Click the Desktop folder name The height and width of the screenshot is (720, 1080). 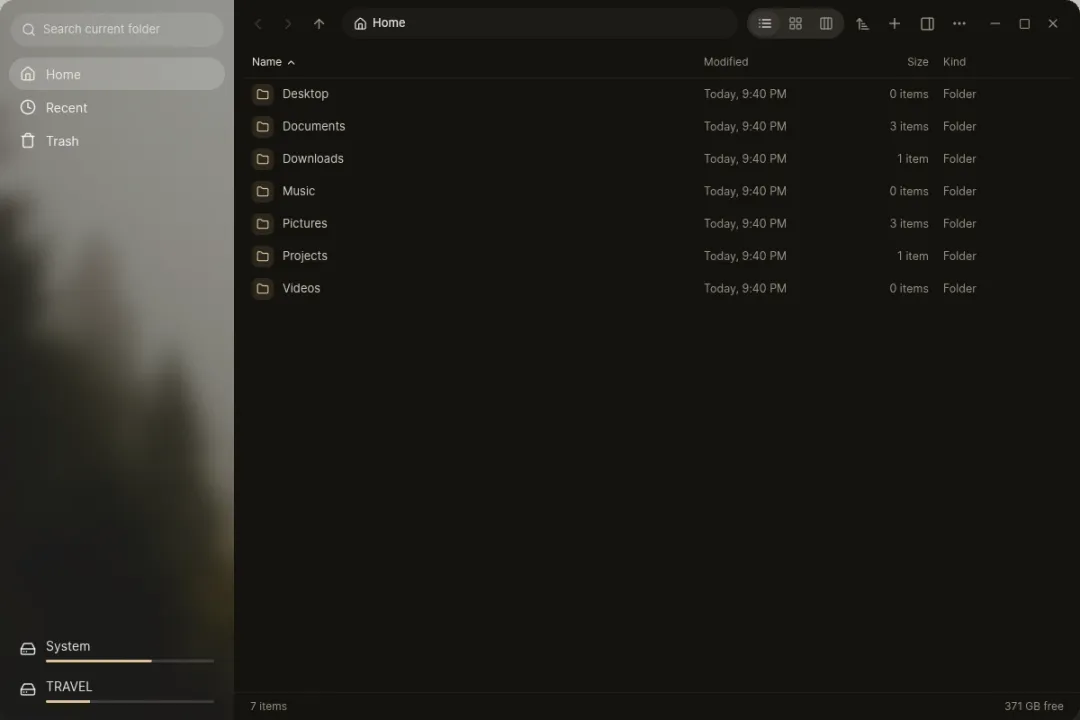coord(305,94)
